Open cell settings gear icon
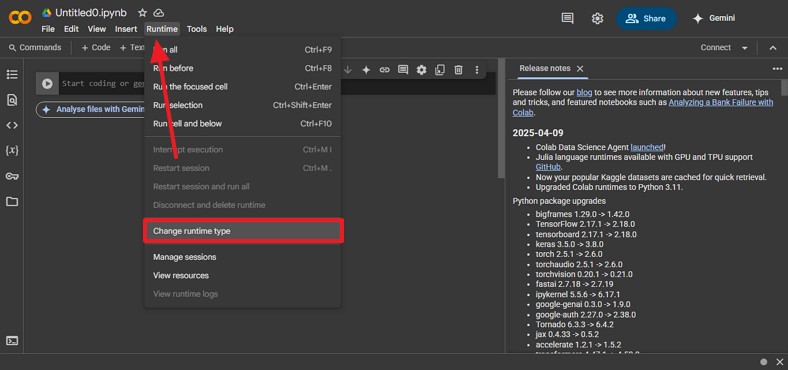The height and width of the screenshot is (370, 788). pyautogui.click(x=421, y=70)
